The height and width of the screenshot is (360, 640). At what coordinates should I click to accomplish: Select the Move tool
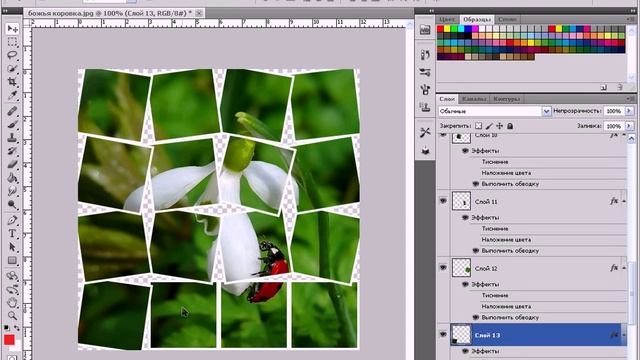point(12,29)
